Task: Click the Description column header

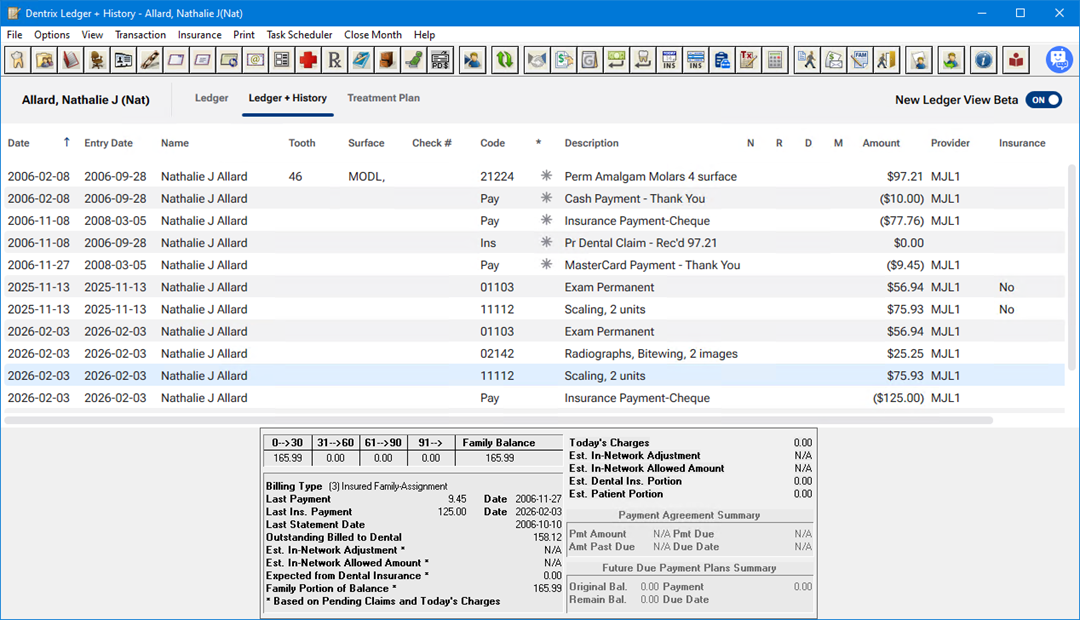Action: coord(591,143)
